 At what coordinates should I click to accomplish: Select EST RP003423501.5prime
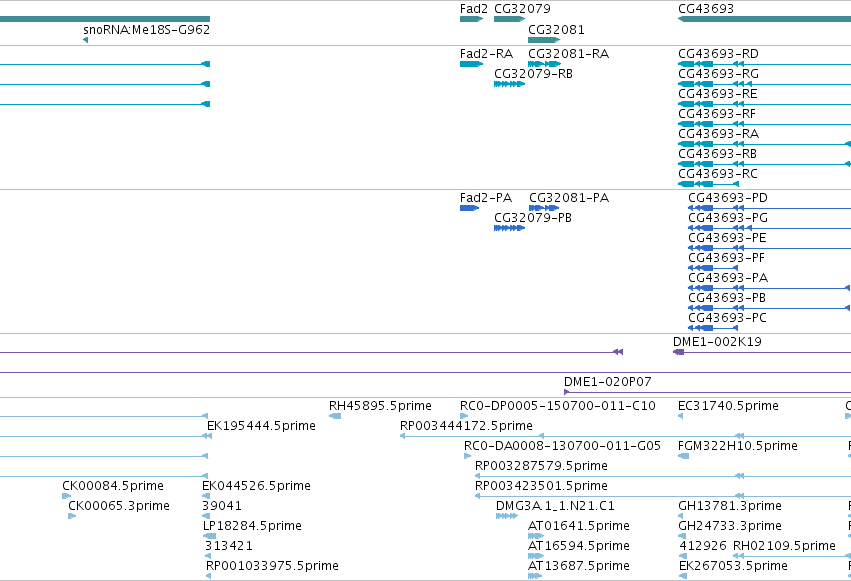[541, 486]
